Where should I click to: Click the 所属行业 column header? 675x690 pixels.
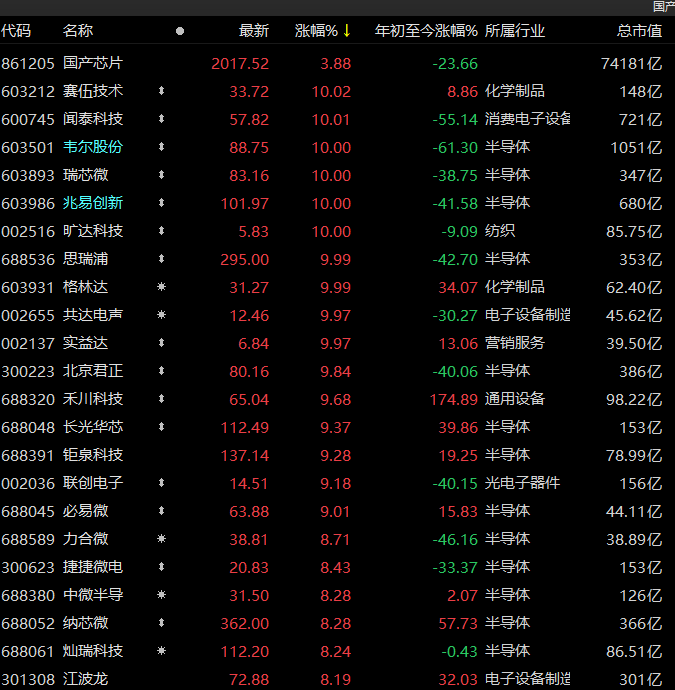tap(515, 31)
